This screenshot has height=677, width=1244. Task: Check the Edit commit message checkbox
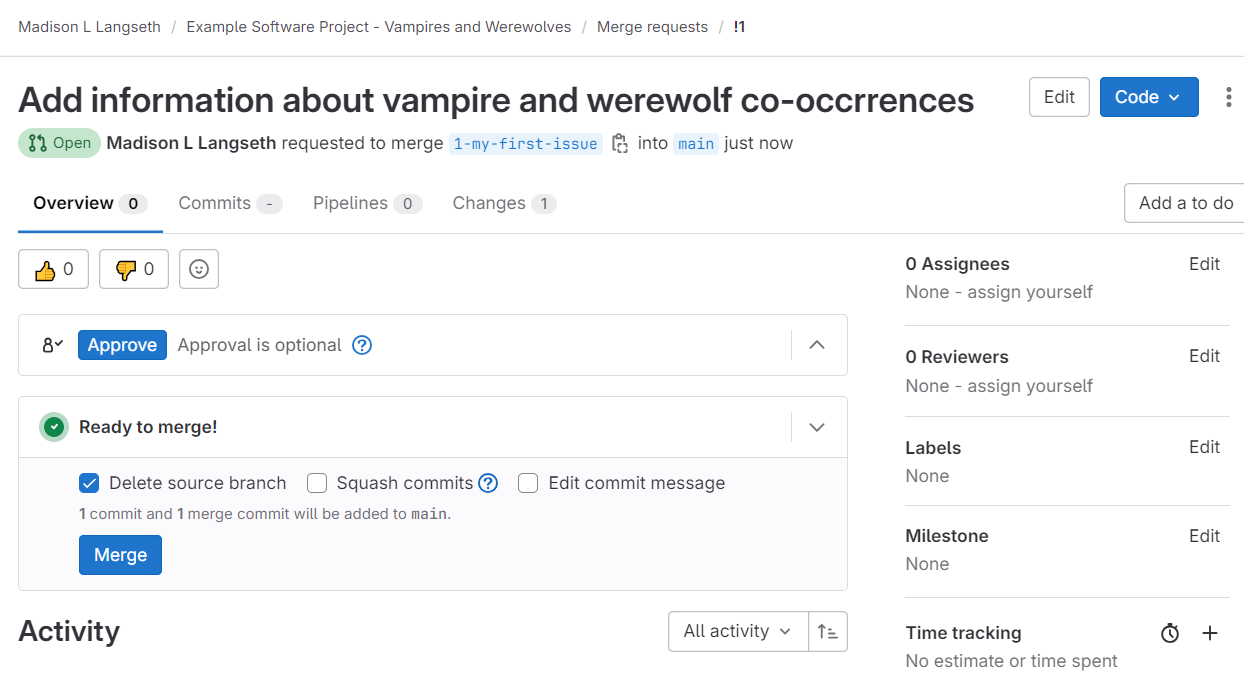click(x=528, y=484)
